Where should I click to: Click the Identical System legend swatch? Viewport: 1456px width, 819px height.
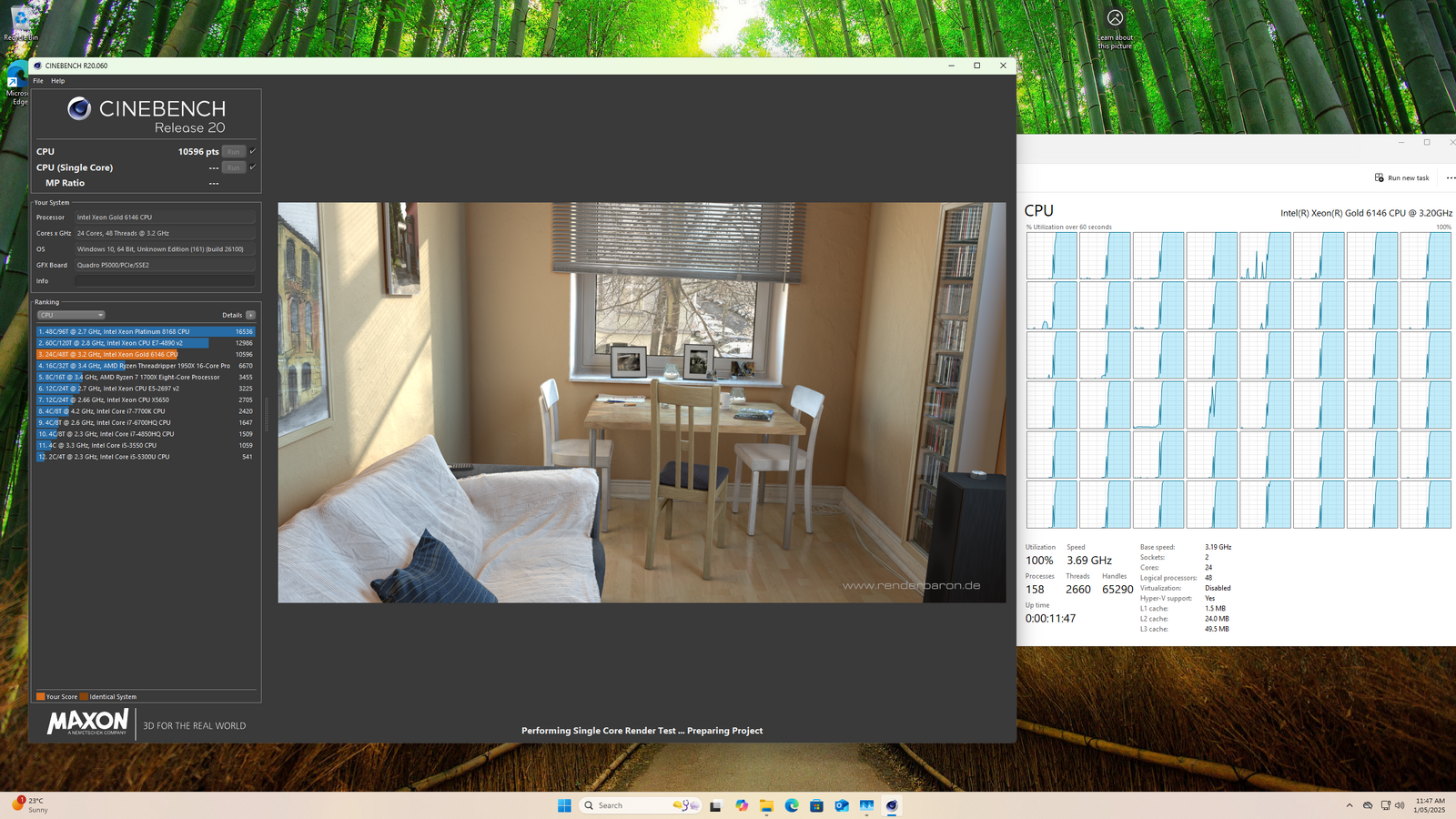pyautogui.click(x=84, y=696)
